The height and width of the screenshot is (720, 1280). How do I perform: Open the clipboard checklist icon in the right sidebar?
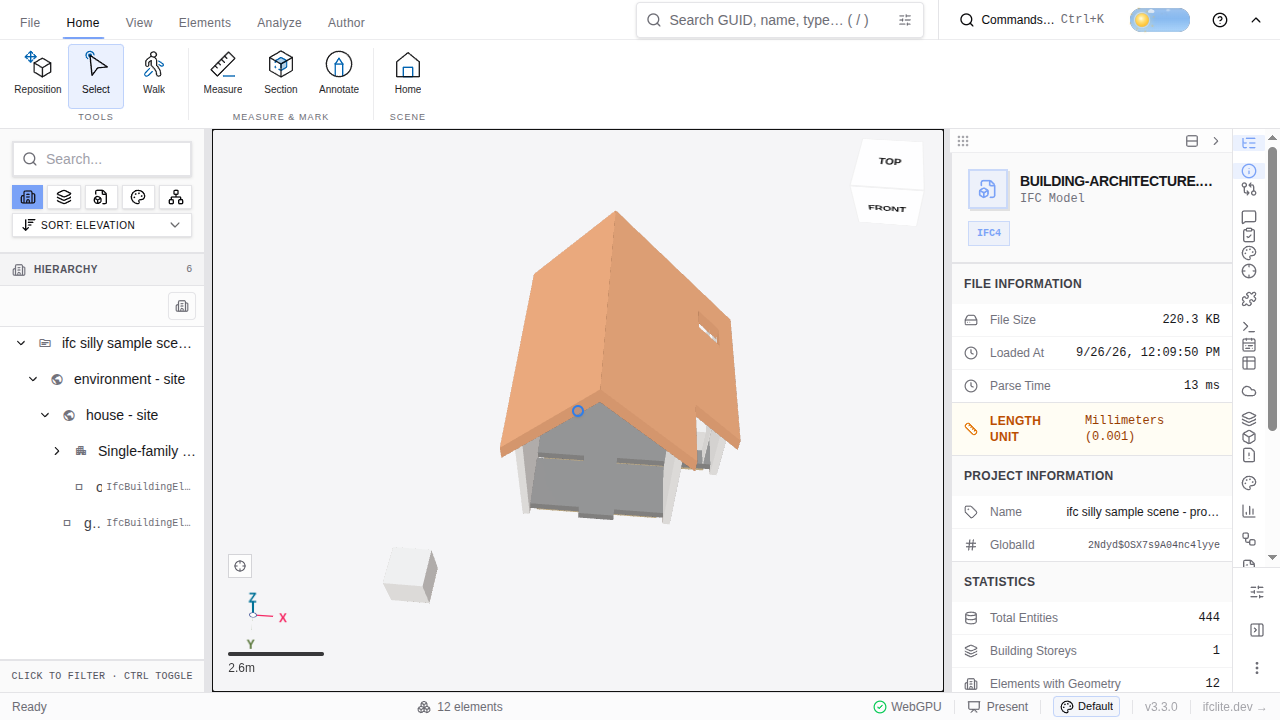(x=1249, y=235)
